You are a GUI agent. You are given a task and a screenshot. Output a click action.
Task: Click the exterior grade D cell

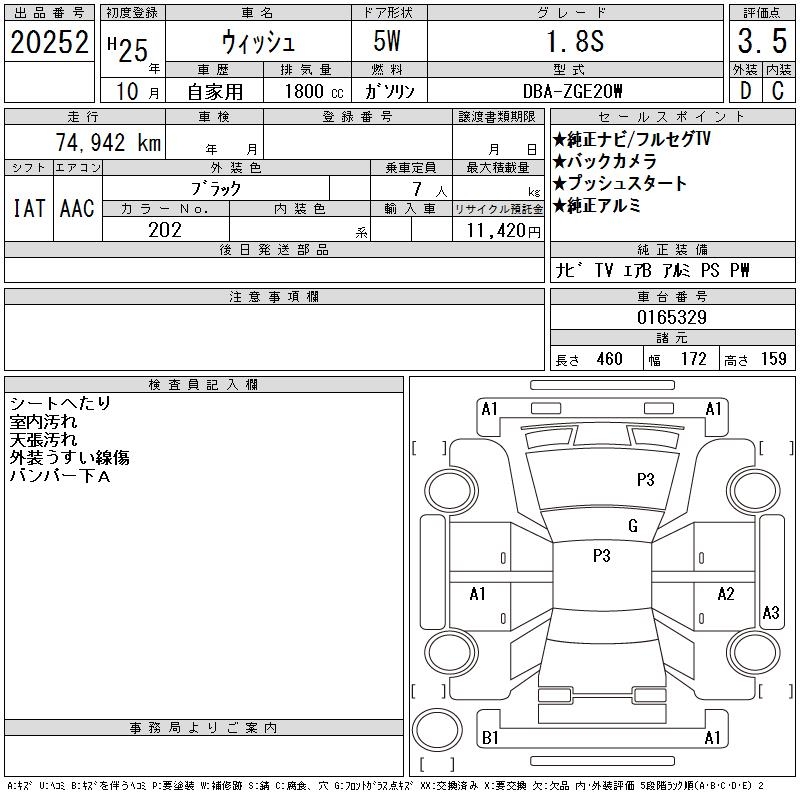tap(745, 91)
